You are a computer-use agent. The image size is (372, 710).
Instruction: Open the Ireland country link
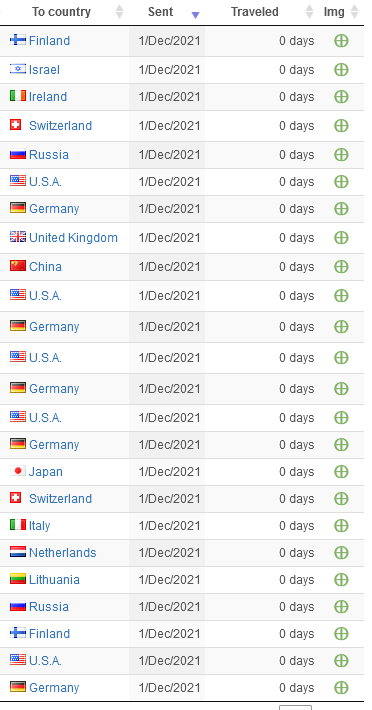coord(48,96)
